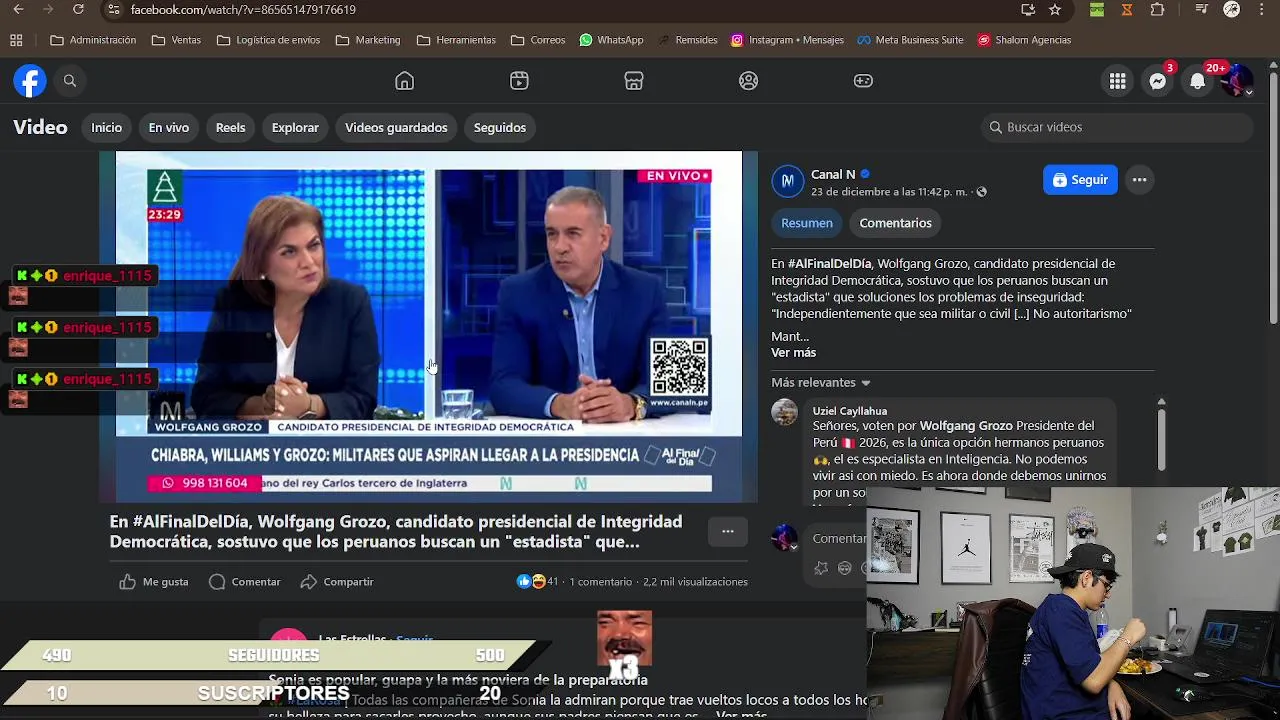Click the browser forward arrow
Screen dimensions: 1280x720
tap(48, 10)
